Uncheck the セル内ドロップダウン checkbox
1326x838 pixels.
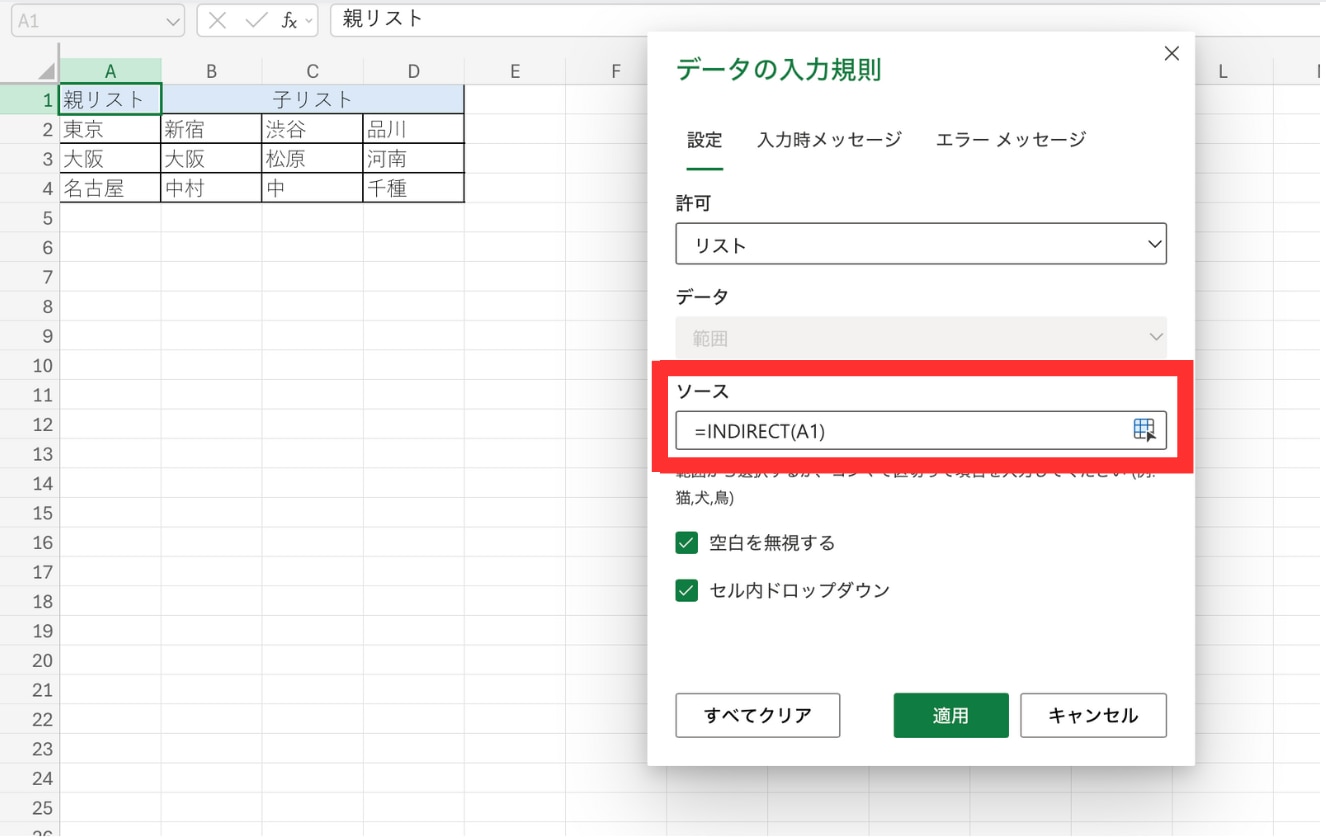[686, 590]
